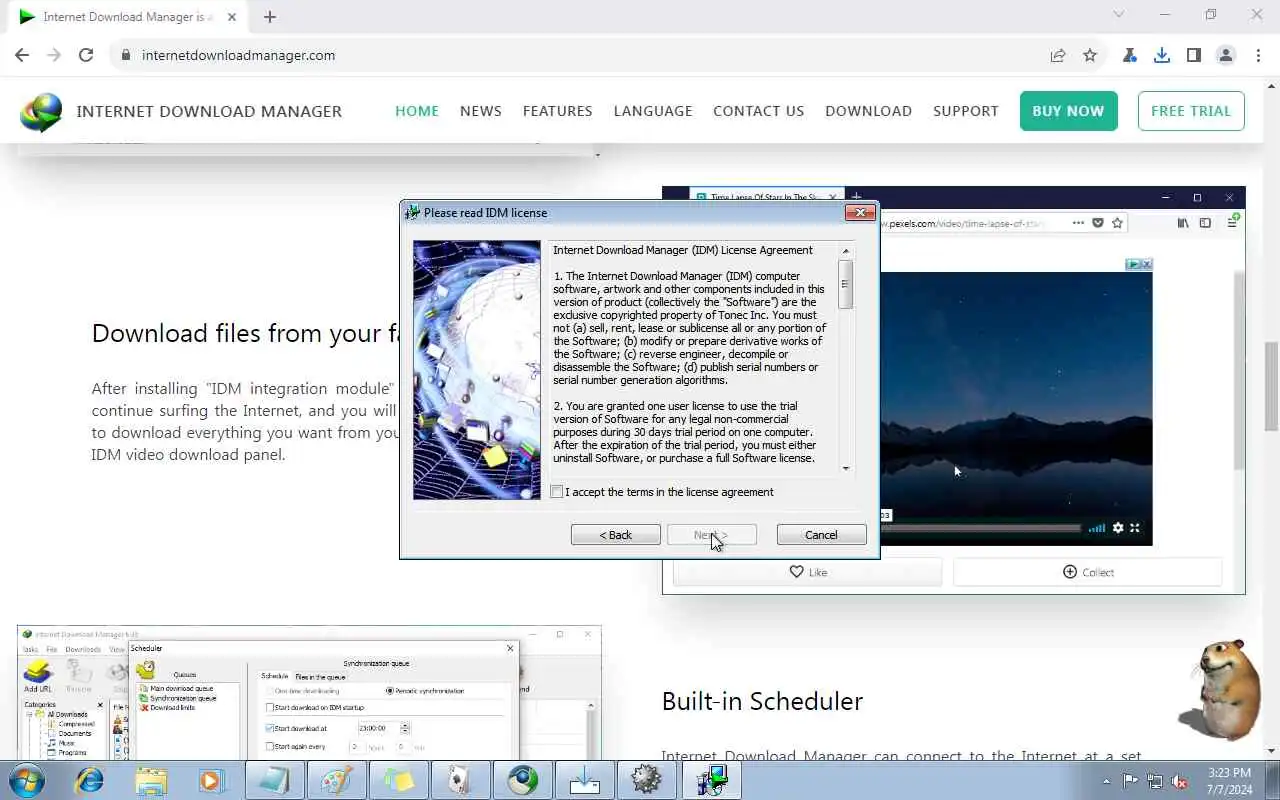
Task: Open Windows Explorer folder icon on the taskbar
Action: pos(151,780)
